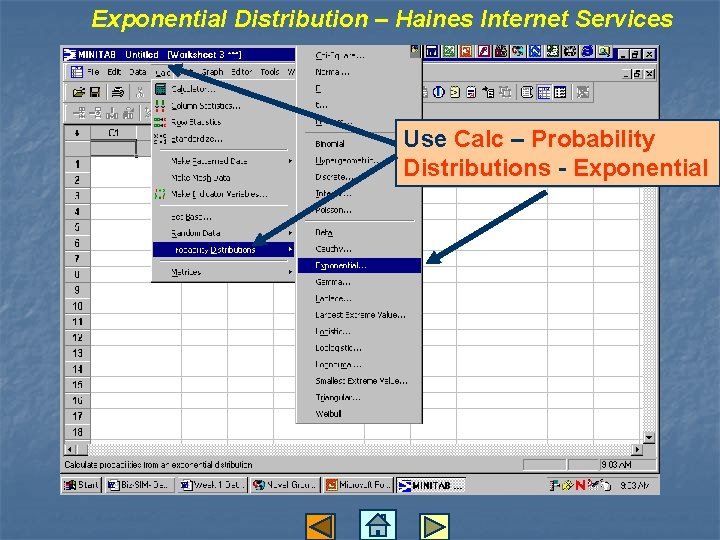Click the Calculator icon in the Calc menu

click(x=160, y=89)
